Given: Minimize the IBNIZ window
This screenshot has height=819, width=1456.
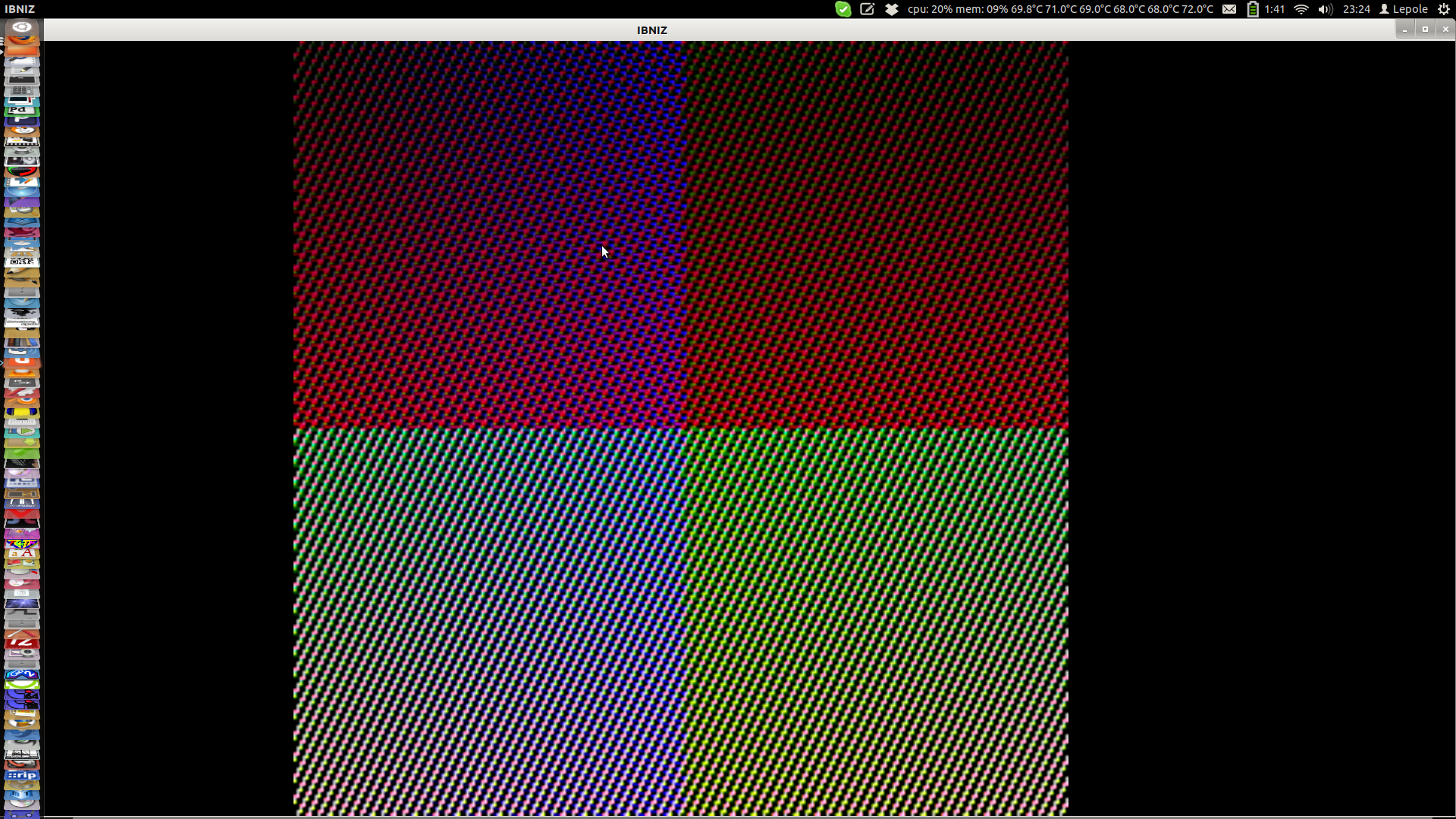Looking at the screenshot, I should click(x=1404, y=30).
